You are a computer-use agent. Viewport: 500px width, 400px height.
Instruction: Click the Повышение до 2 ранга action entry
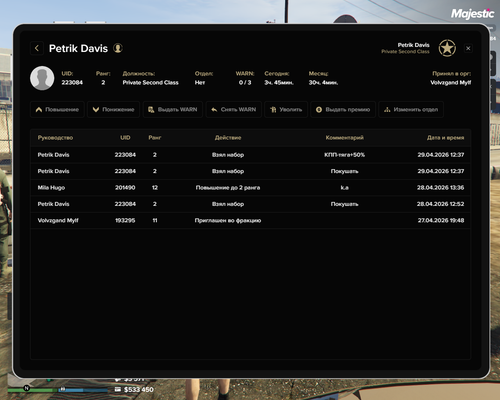click(x=228, y=188)
